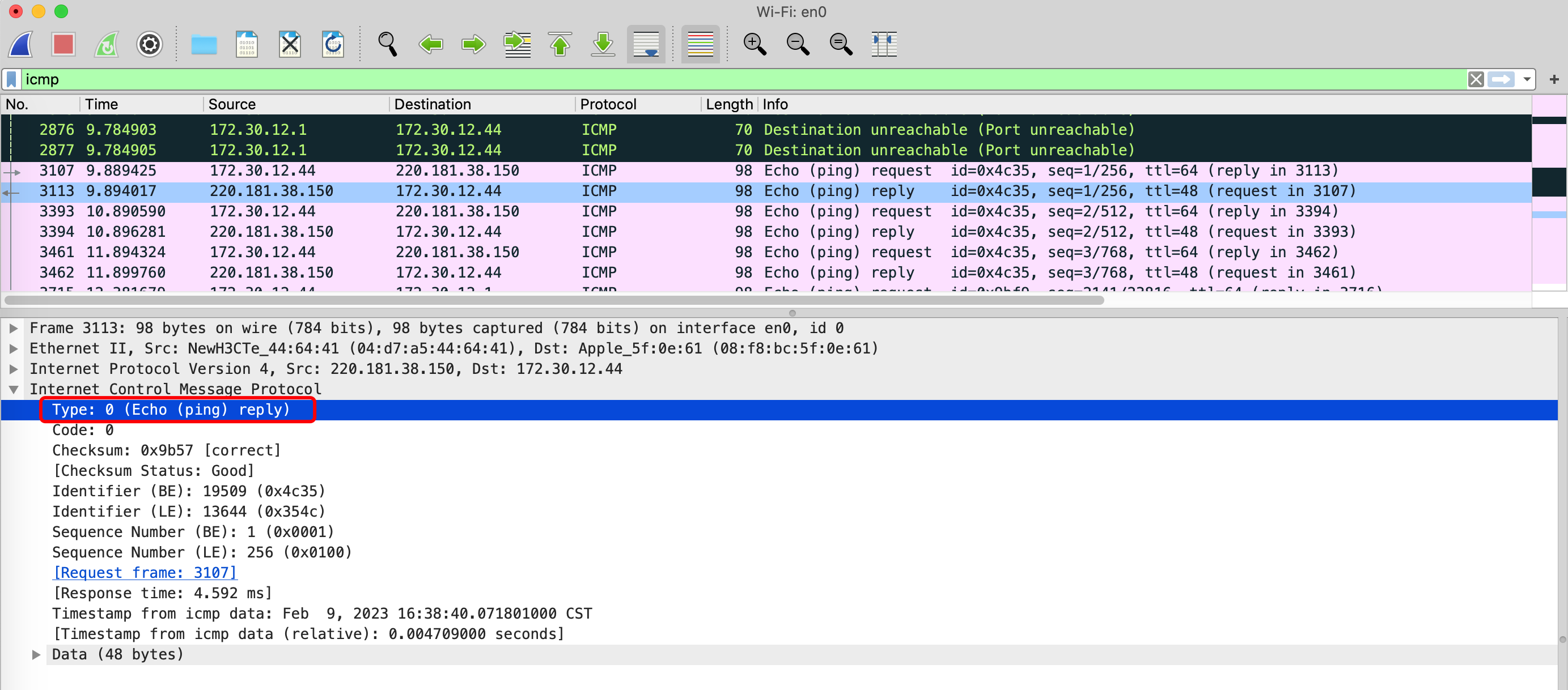This screenshot has width=1568, height=690.
Task: Select Timestamp from icmp data field
Action: click(779, 614)
